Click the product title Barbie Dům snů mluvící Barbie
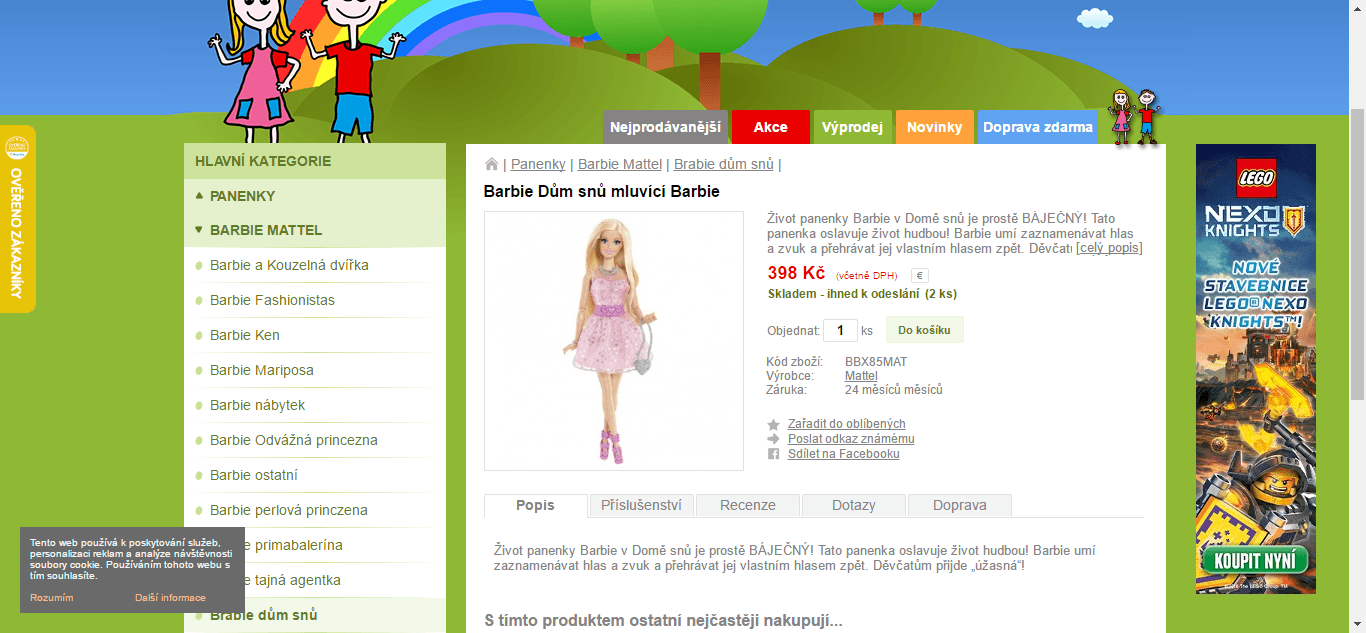 tap(602, 192)
